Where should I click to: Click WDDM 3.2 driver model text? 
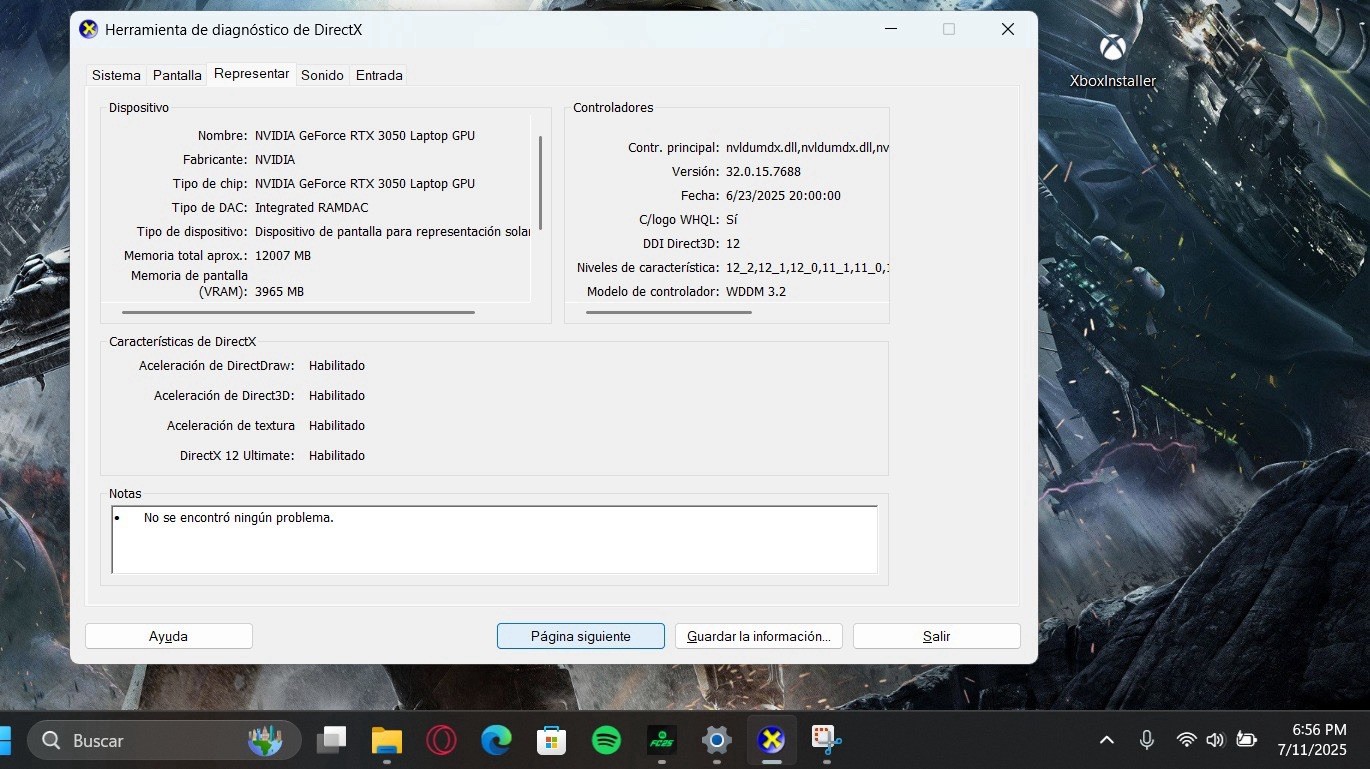(756, 291)
